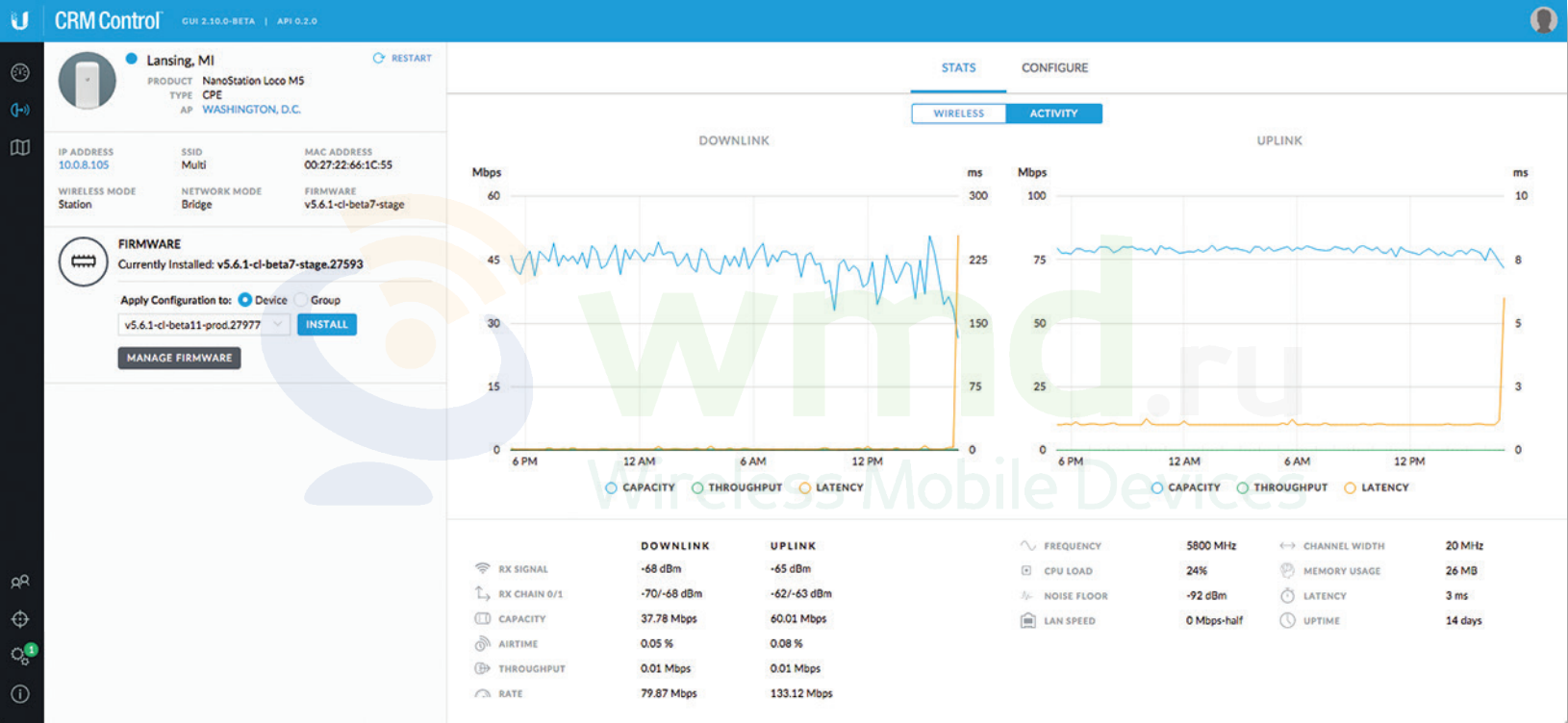The width and height of the screenshot is (1568, 723).
Task: Click the firmware chip icon
Action: click(x=84, y=262)
